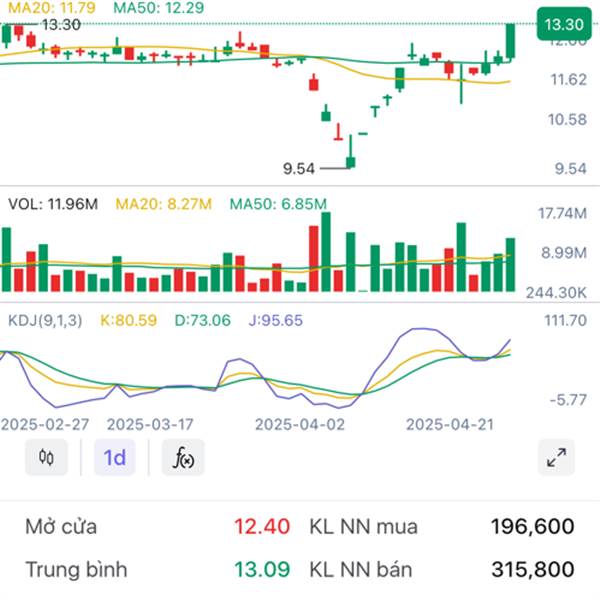Click the KL NN bán label
This screenshot has height=600, width=600.
(x=361, y=569)
